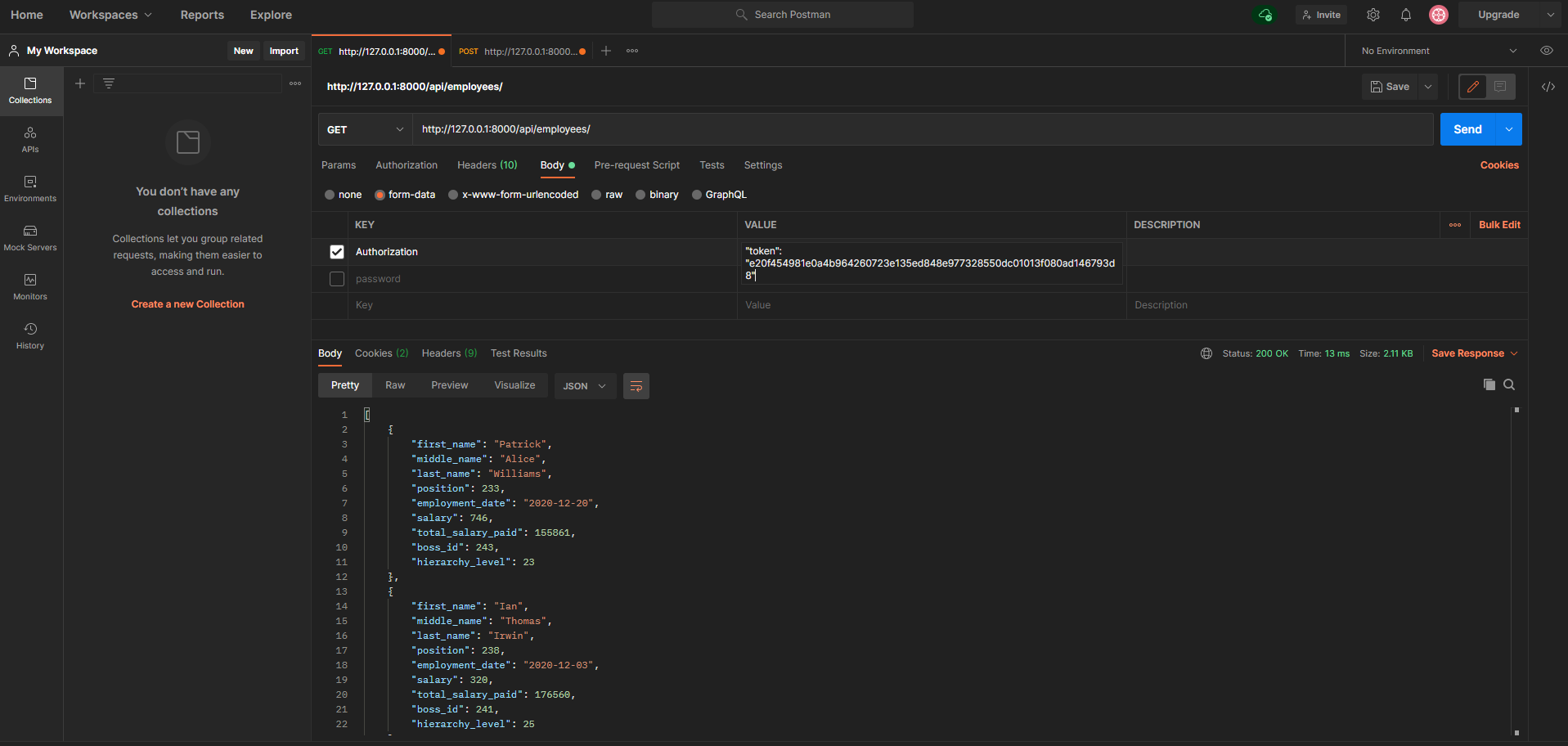Screen dimensions: 1568x746
Task: Click Create a new Collection link
Action: 188,304
